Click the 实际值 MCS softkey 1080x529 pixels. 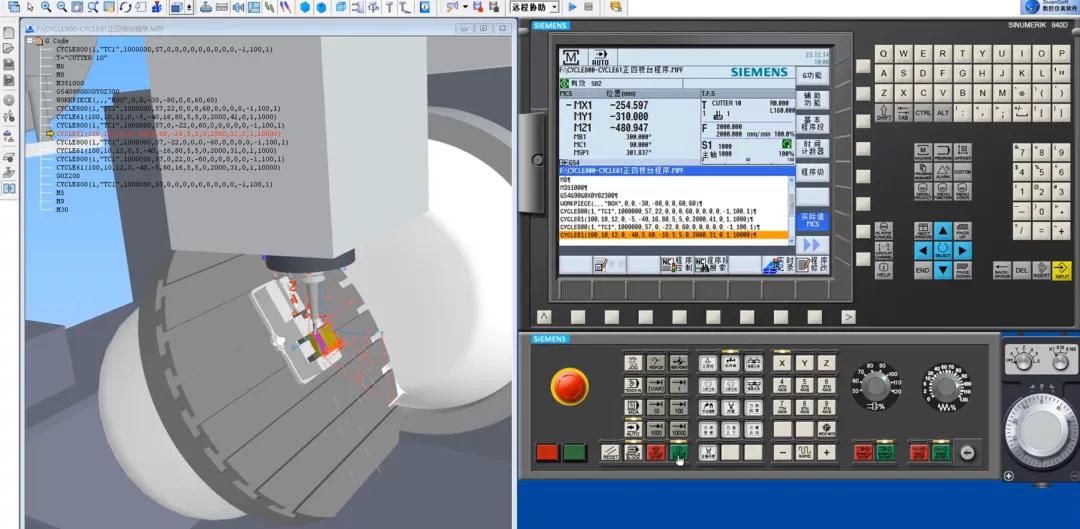pos(812,220)
